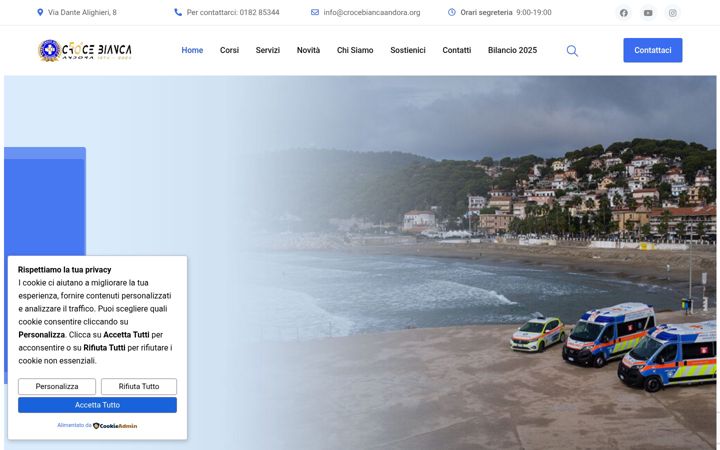Image resolution: width=720 pixels, height=450 pixels.
Task: Open the Servizi menu item
Action: coord(268,50)
